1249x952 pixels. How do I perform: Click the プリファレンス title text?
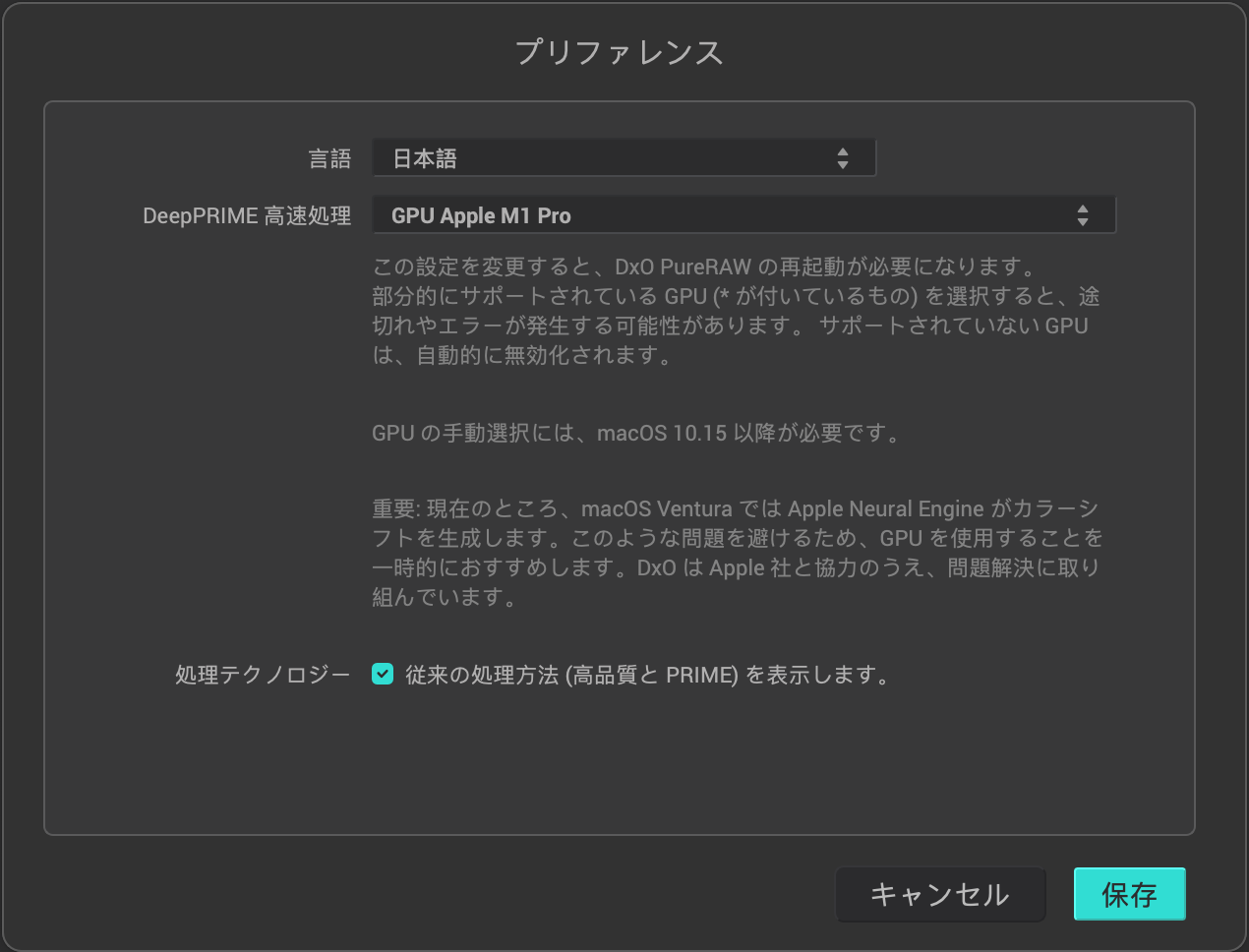coord(620,52)
